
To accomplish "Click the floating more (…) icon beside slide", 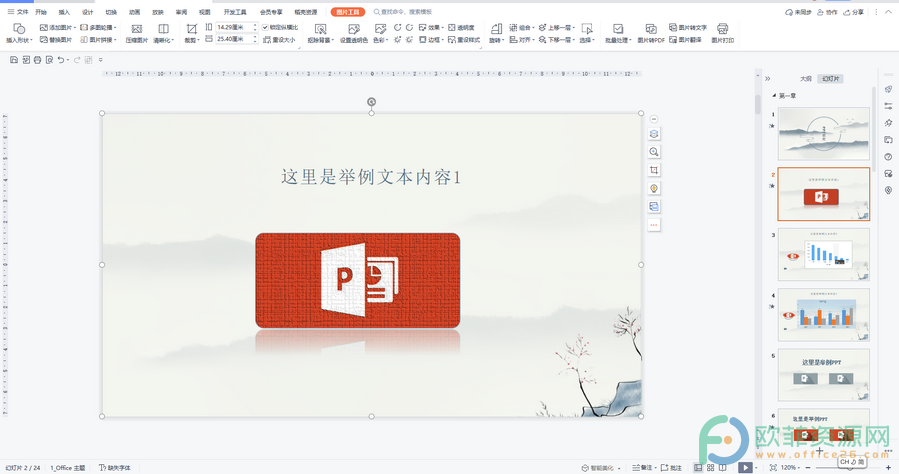I will 654,225.
